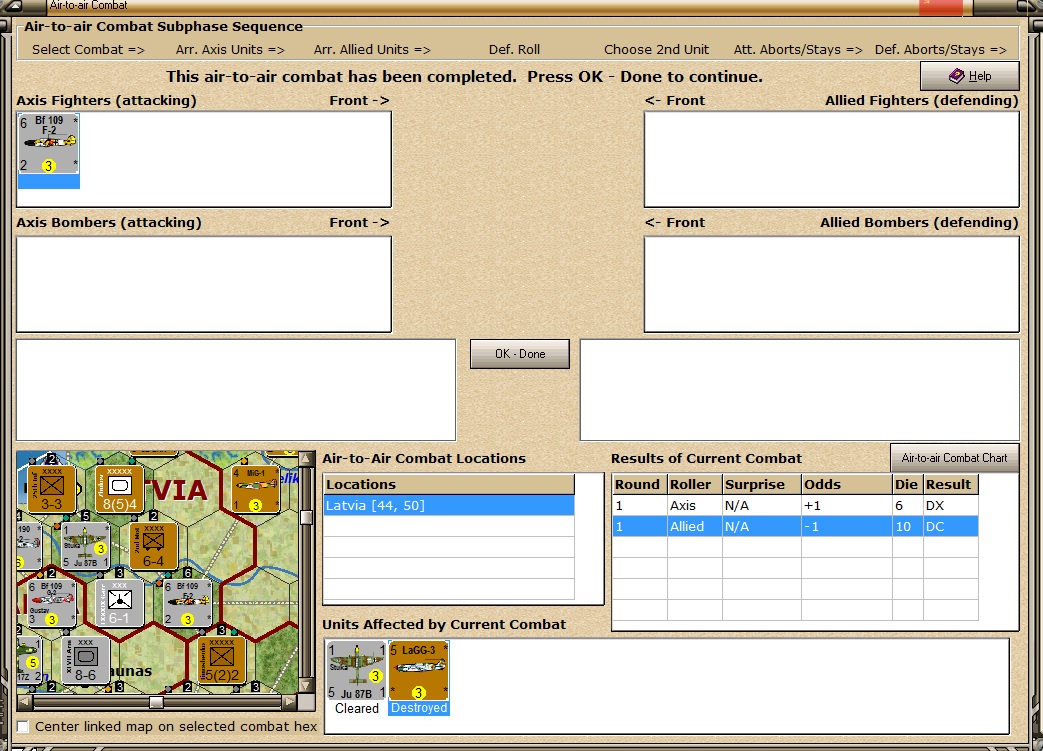Open the Air-to-air Combat Chart

[x=954, y=458]
